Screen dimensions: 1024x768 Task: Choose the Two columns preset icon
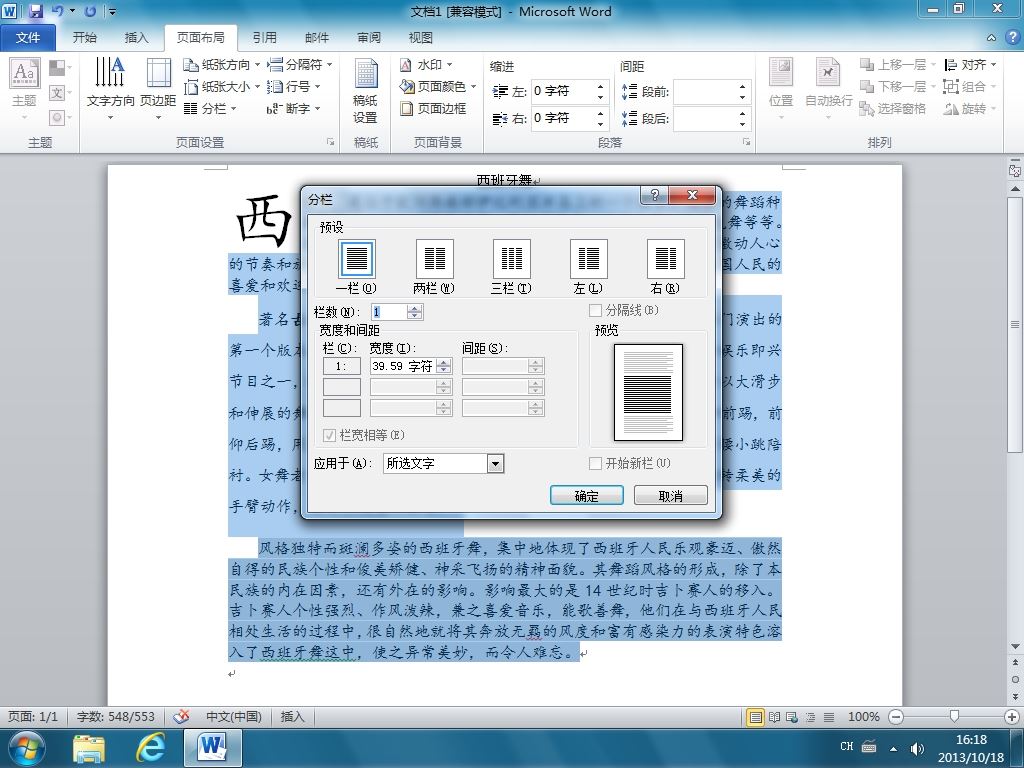pos(434,259)
